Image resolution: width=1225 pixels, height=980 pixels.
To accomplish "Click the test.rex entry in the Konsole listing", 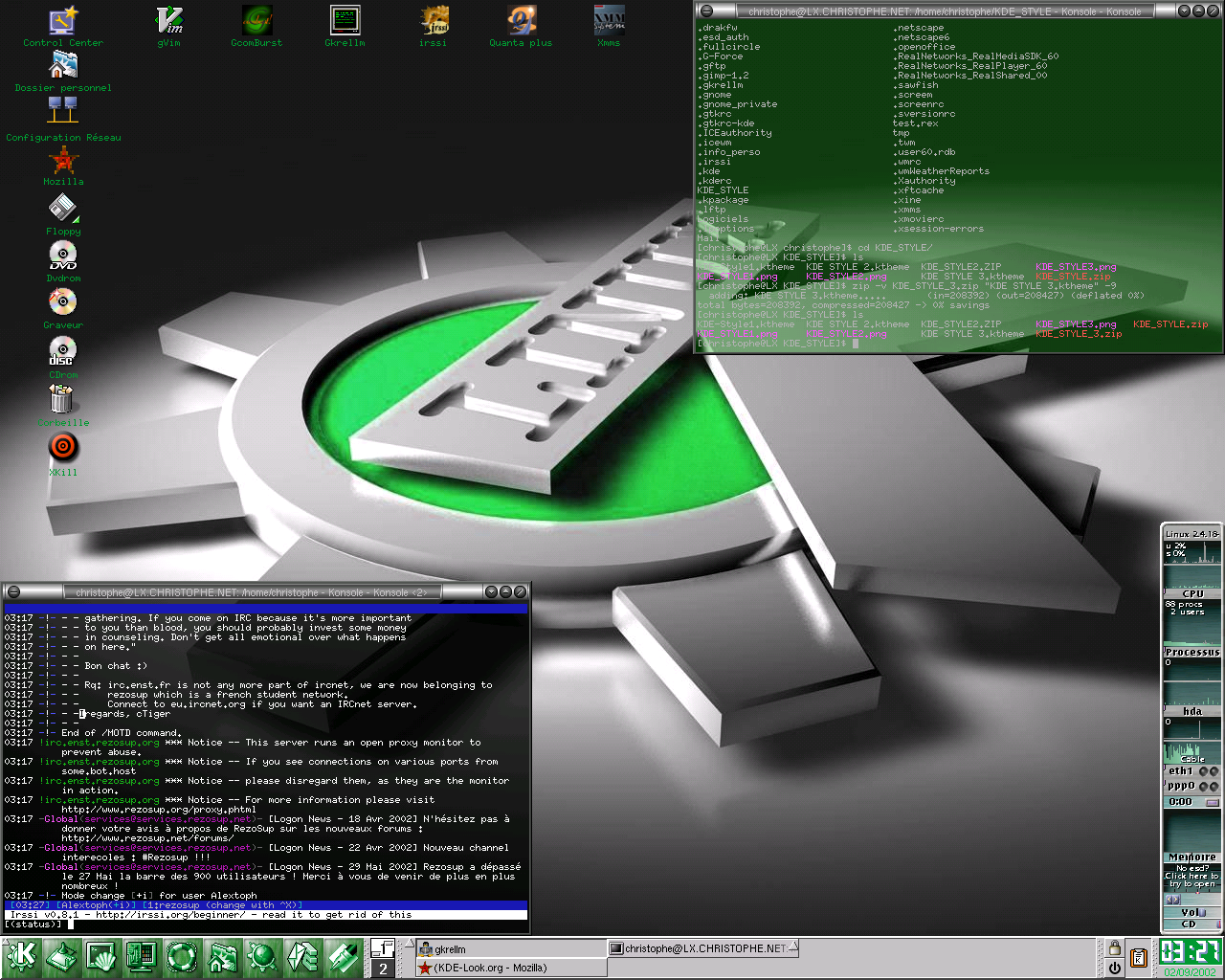I will (x=916, y=123).
